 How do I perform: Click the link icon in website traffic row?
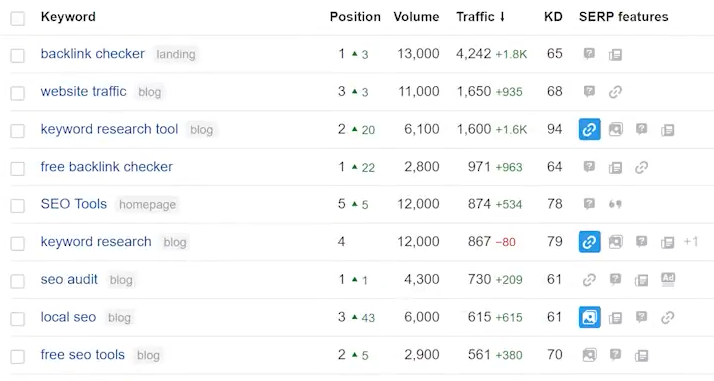[615, 92]
